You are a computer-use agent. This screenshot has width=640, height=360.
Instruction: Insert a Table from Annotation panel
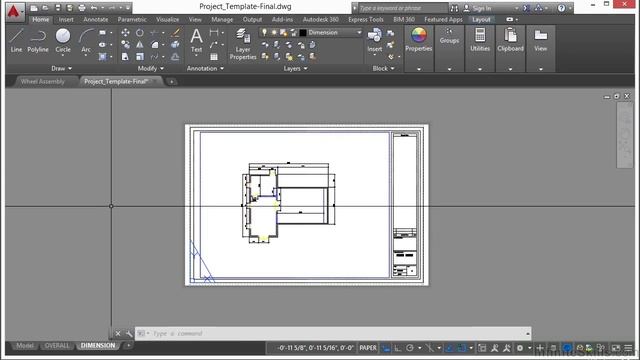[214, 57]
